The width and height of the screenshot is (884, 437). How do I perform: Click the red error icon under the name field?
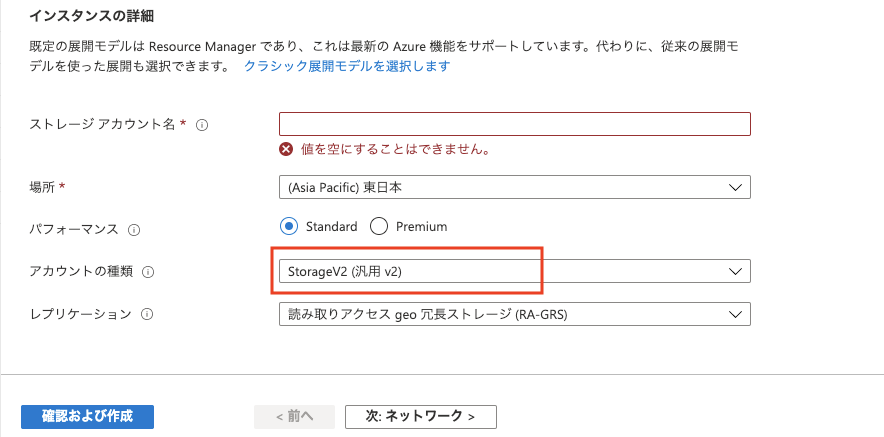pos(287,149)
